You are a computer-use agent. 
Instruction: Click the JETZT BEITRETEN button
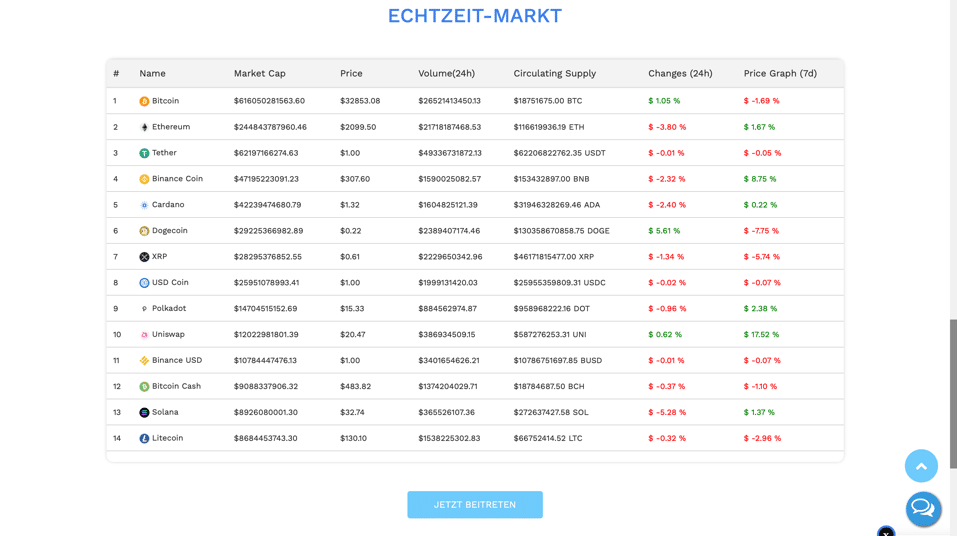[x=475, y=505]
